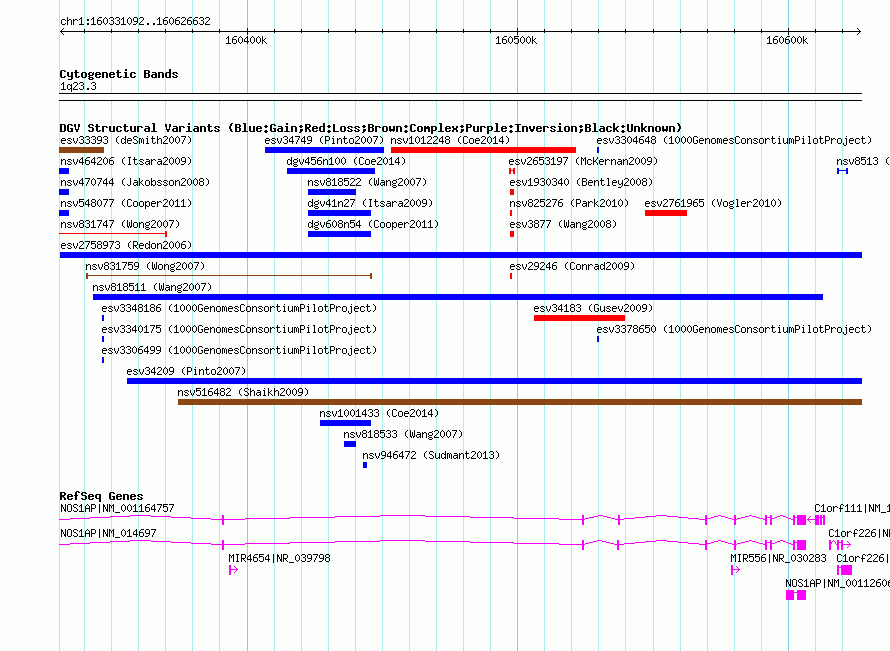
Task: Select dgv608n54 (Cooper2011) variant label
Action: (x=373, y=224)
